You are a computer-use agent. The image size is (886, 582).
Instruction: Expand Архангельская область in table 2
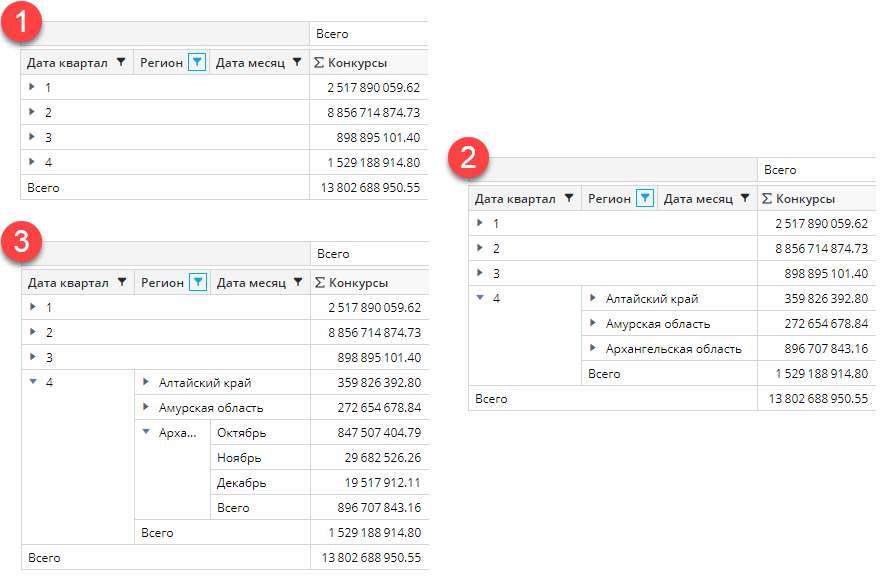(593, 348)
